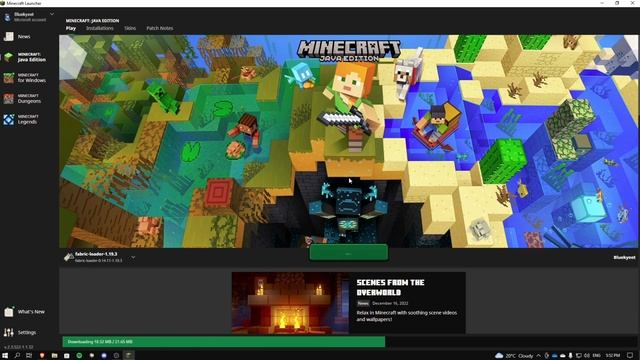Open volume control in system tray

click(587, 356)
